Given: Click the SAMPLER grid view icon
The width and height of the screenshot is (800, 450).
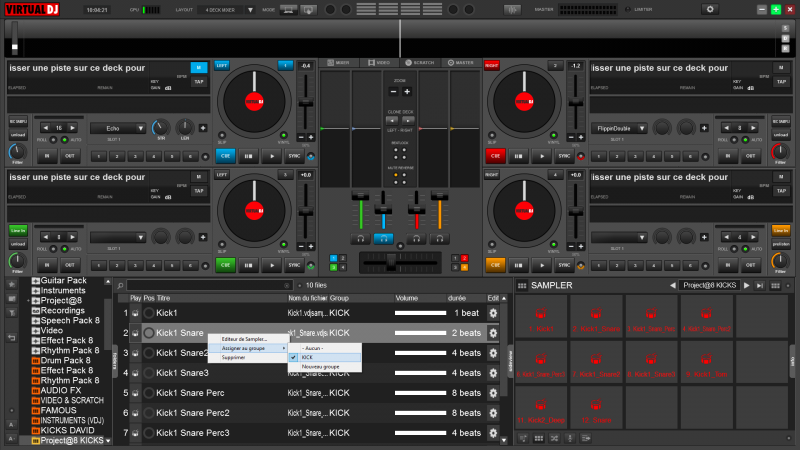Looking at the screenshot, I should pos(522,286).
